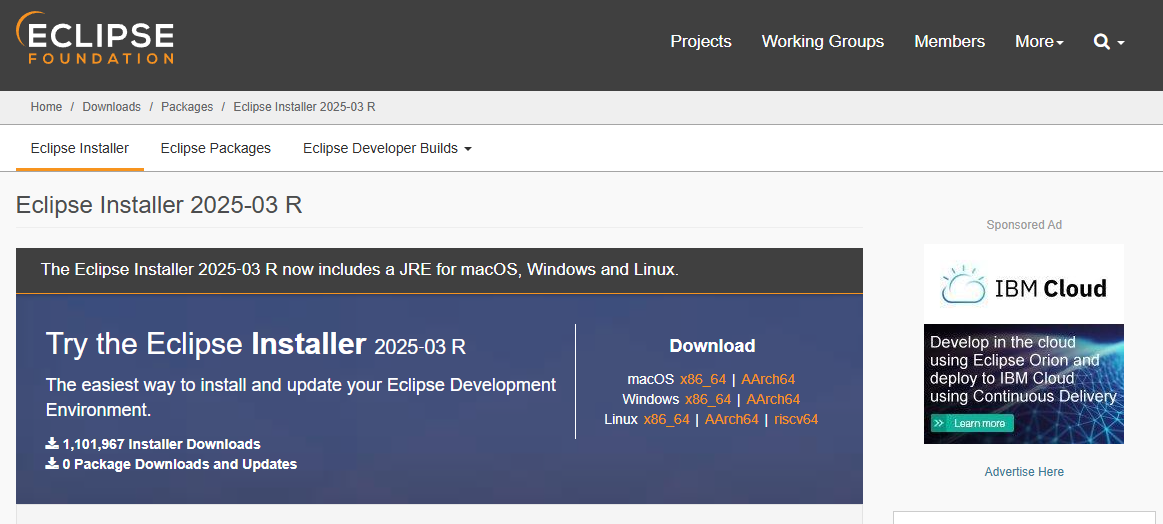Click the IBM Cloud logo in the ad
This screenshot has height=524, width=1163.
pyautogui.click(x=1024, y=285)
